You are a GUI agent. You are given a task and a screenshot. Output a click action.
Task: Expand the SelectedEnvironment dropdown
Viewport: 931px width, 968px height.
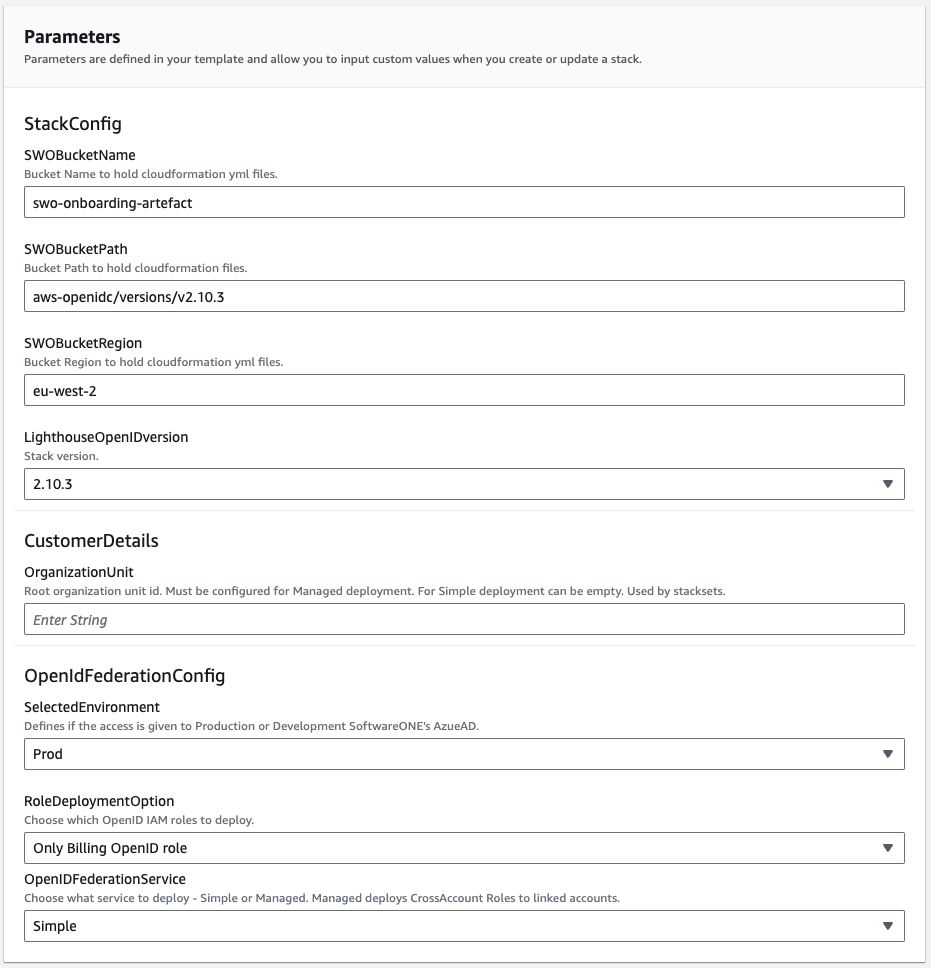click(x=463, y=754)
